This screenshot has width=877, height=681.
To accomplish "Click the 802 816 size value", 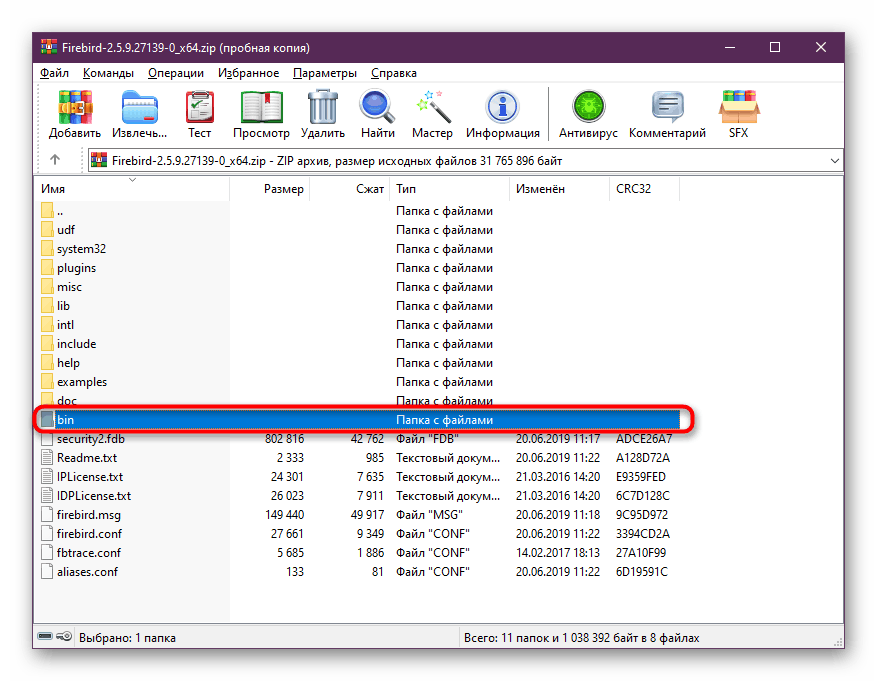I will (x=284, y=439).
